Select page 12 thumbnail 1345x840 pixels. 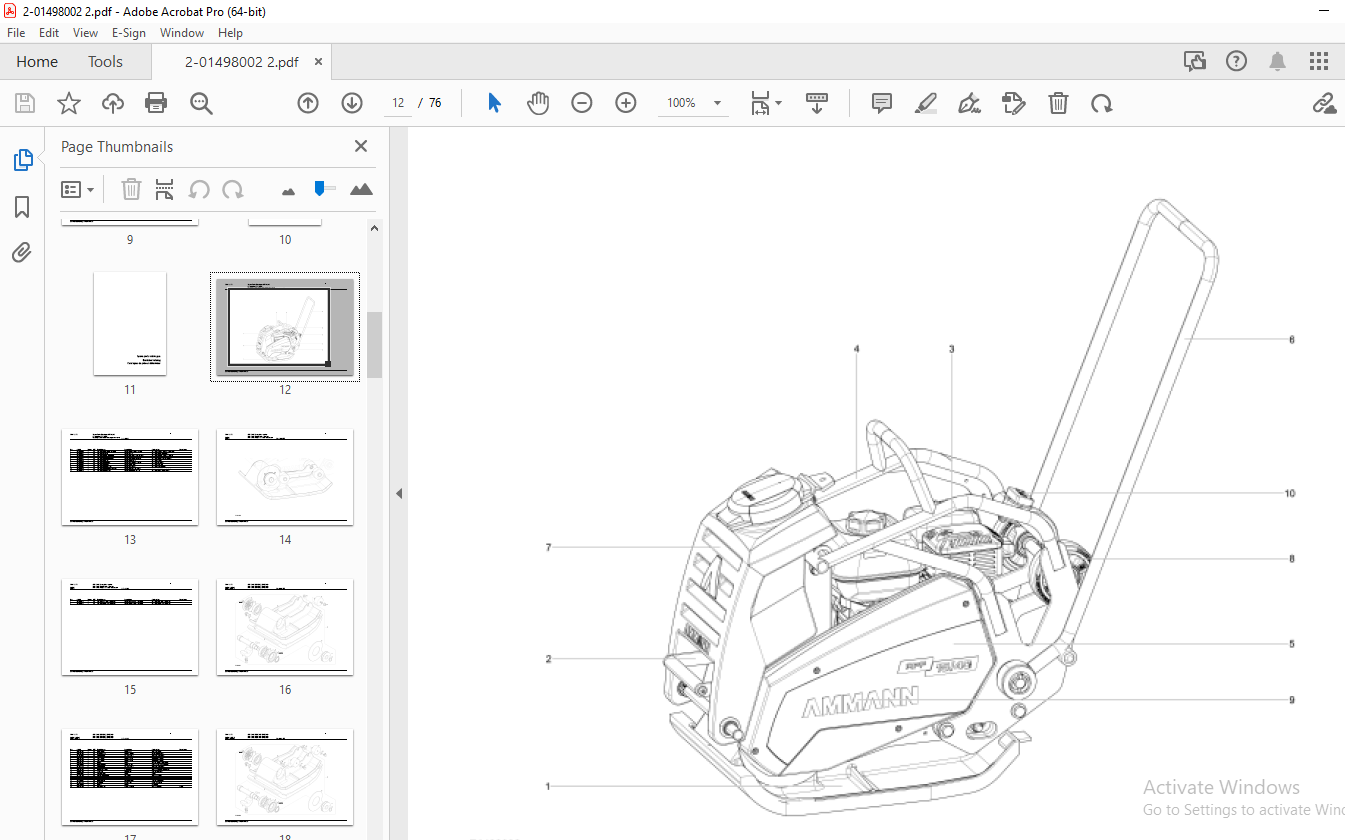[285, 327]
